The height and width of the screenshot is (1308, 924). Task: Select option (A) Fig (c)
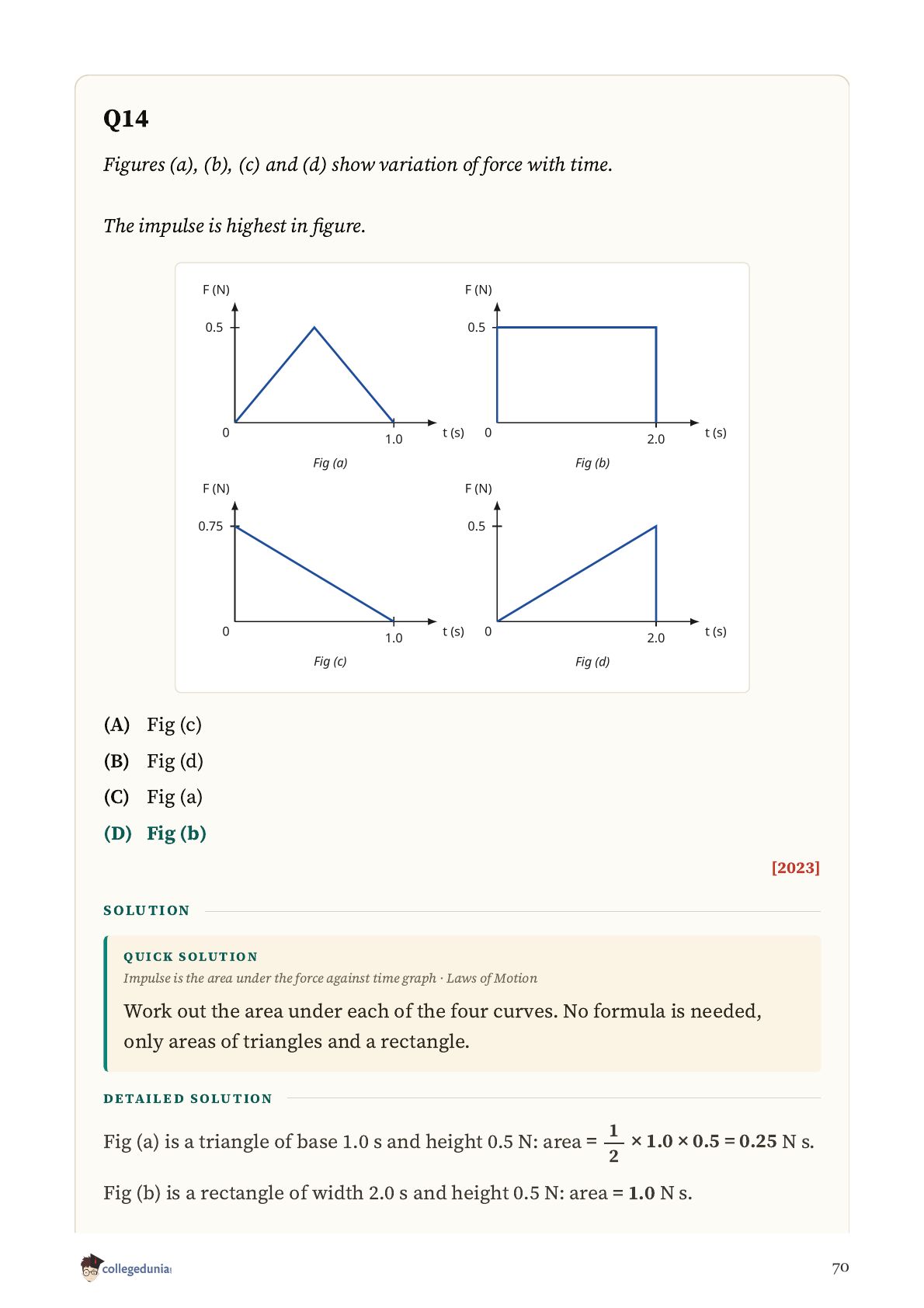click(x=153, y=725)
